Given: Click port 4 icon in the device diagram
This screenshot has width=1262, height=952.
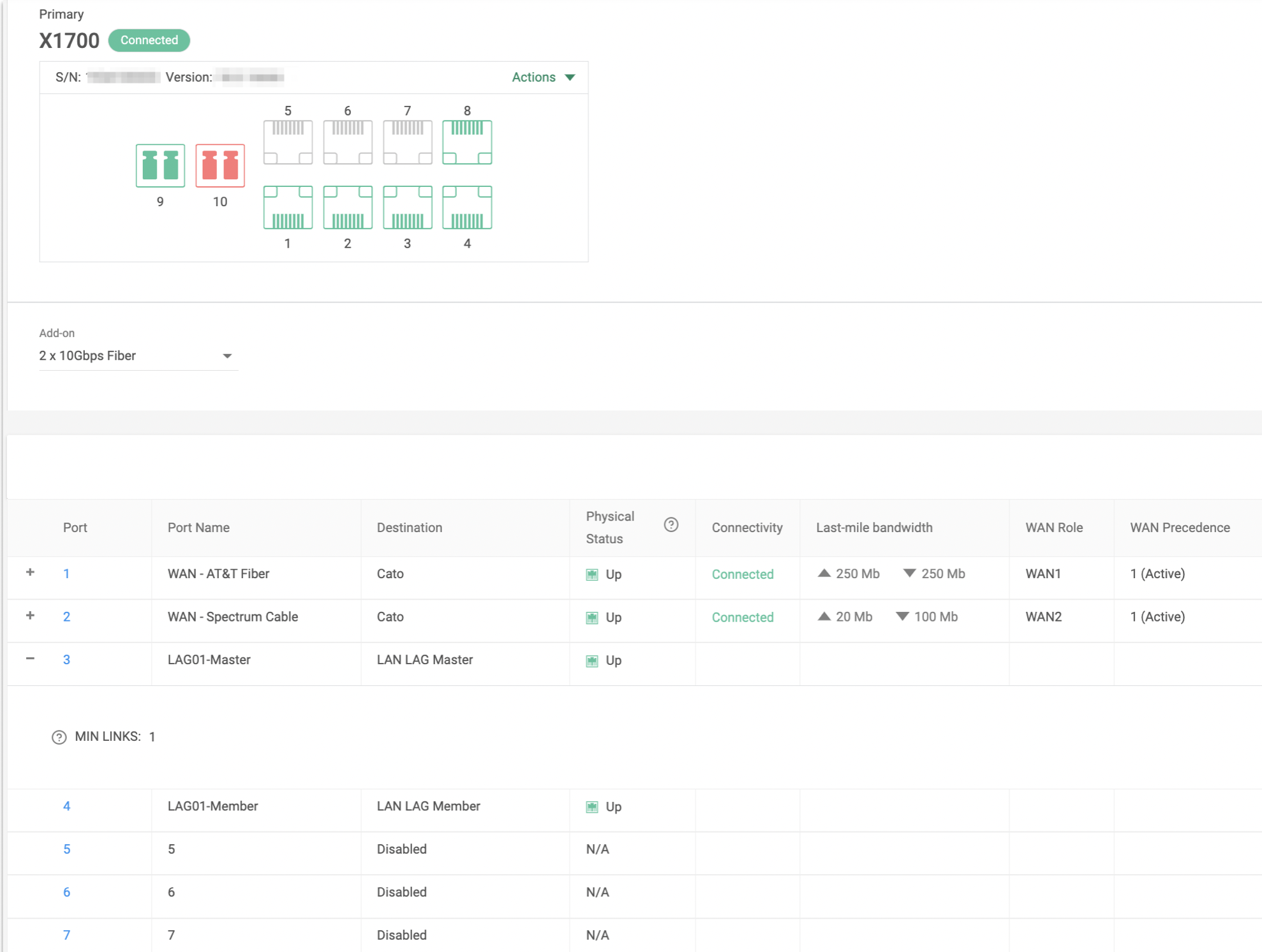Looking at the screenshot, I should pos(466,207).
